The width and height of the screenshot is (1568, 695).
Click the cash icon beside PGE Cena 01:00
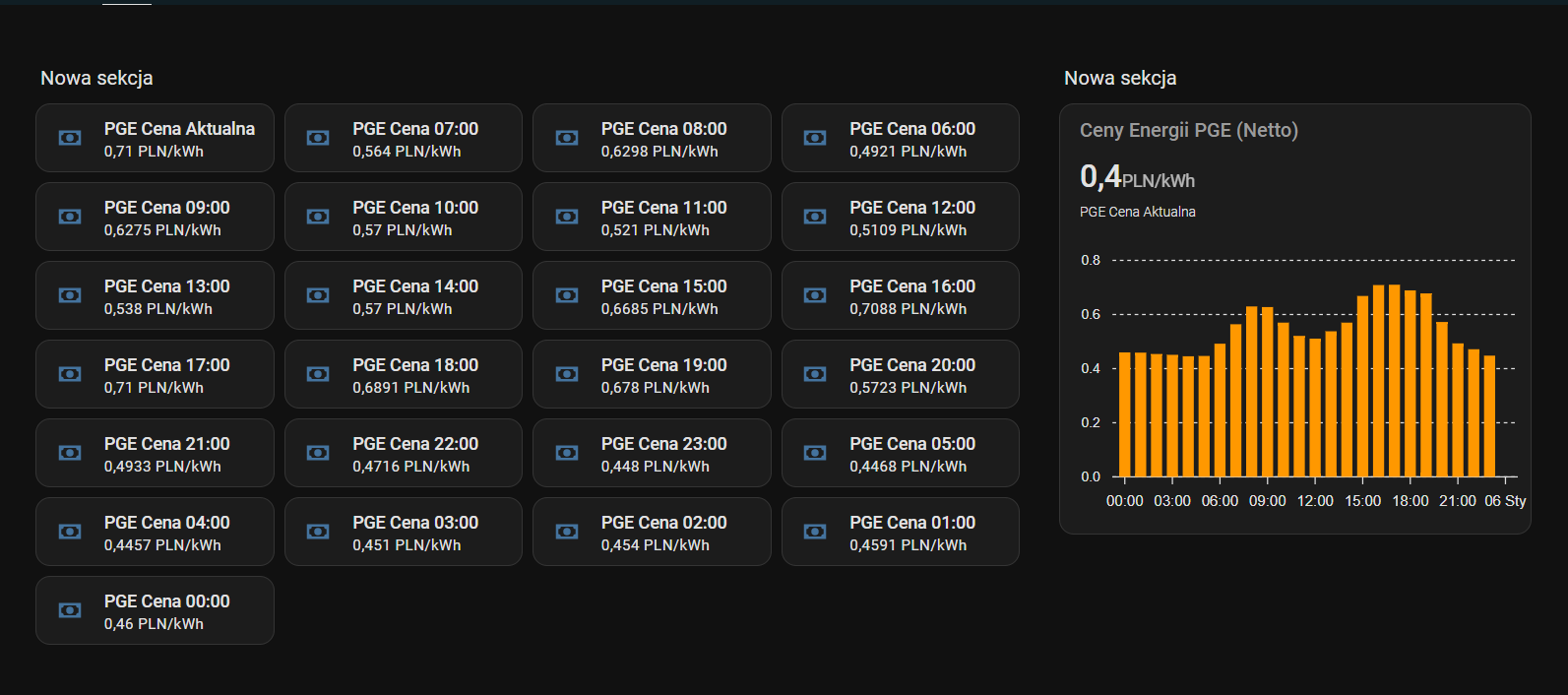(815, 532)
